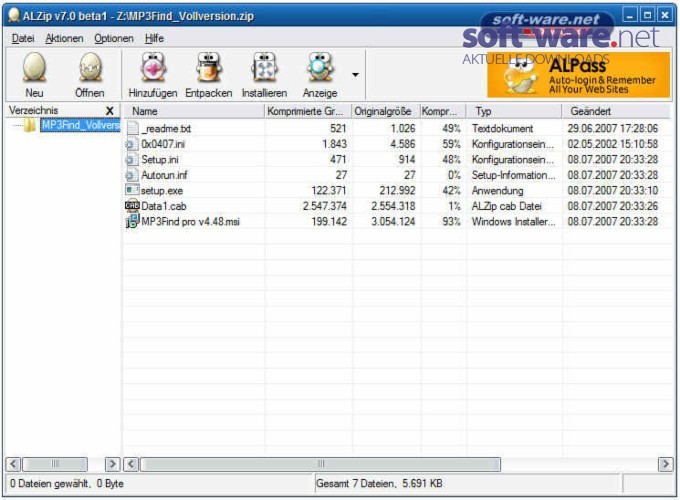This screenshot has width=680, height=500.
Task: Click right arrow of Verzeichnis scrollbar
Action: click(x=113, y=464)
